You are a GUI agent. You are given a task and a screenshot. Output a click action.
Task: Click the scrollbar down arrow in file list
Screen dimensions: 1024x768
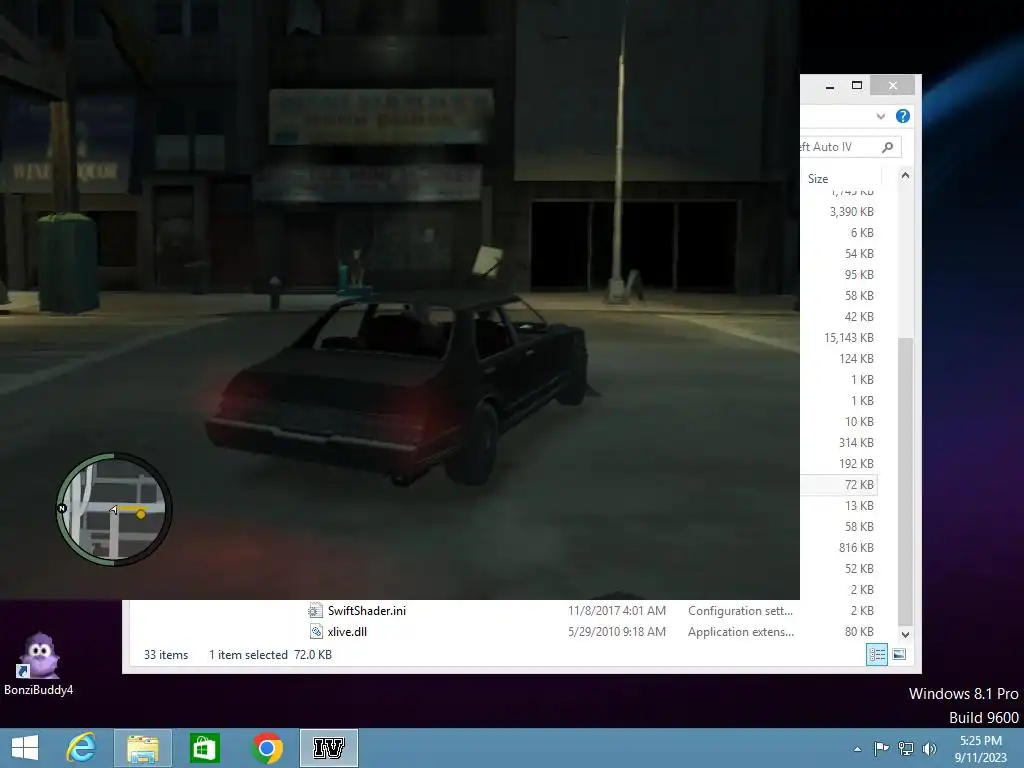tap(905, 634)
